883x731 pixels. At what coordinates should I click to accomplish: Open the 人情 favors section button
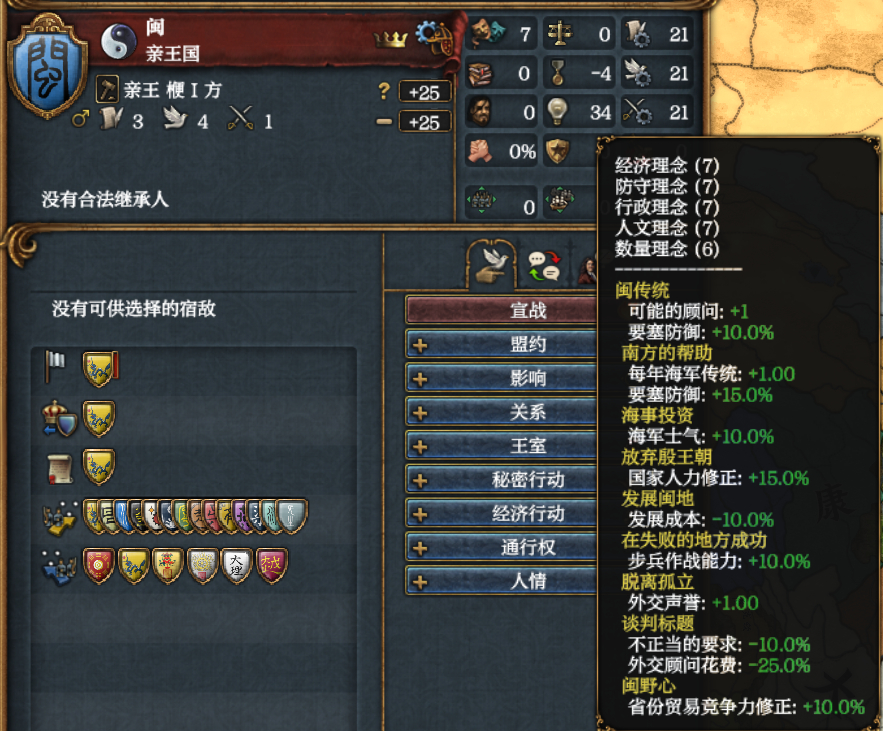coord(501,581)
